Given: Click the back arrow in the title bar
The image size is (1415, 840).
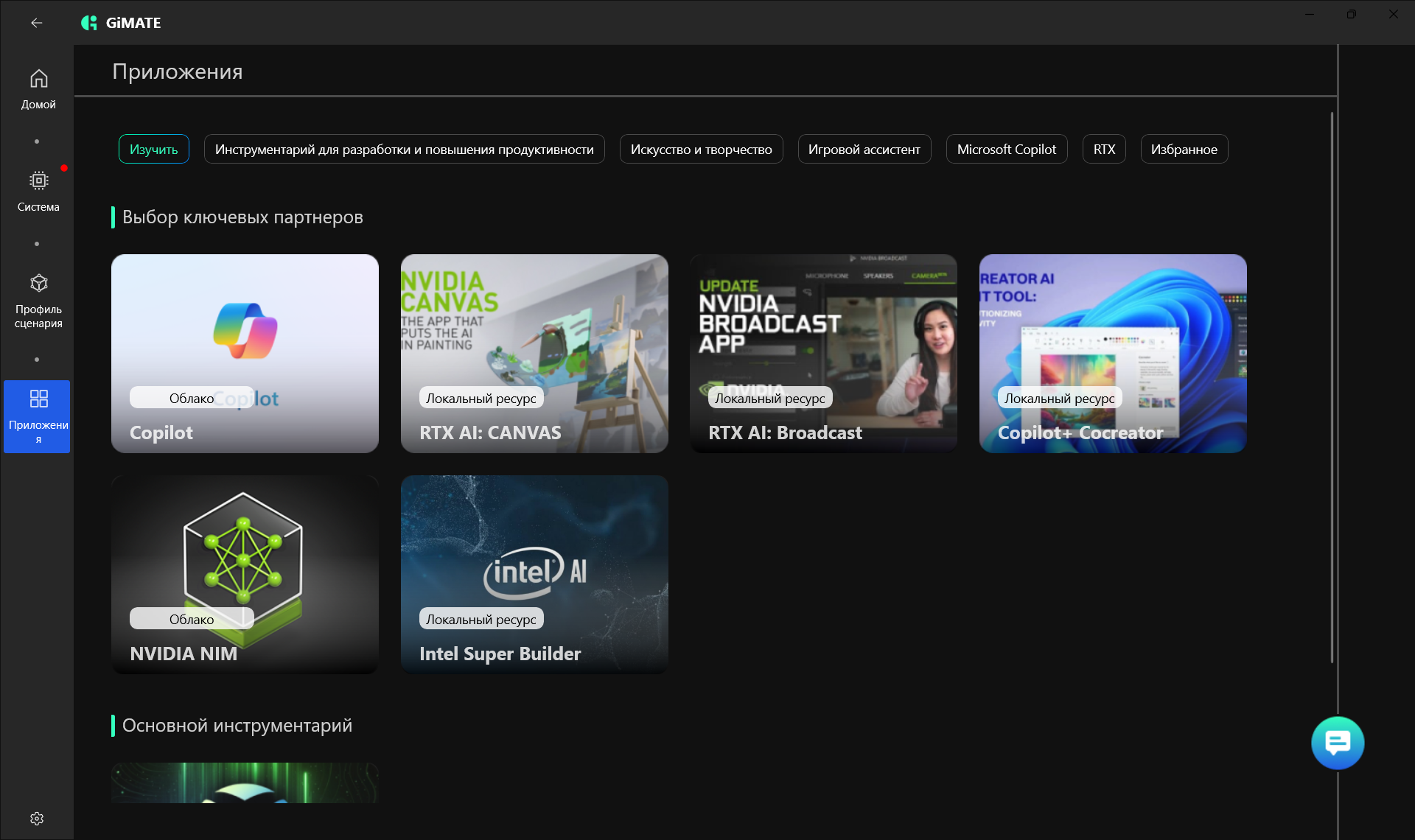Looking at the screenshot, I should (37, 23).
